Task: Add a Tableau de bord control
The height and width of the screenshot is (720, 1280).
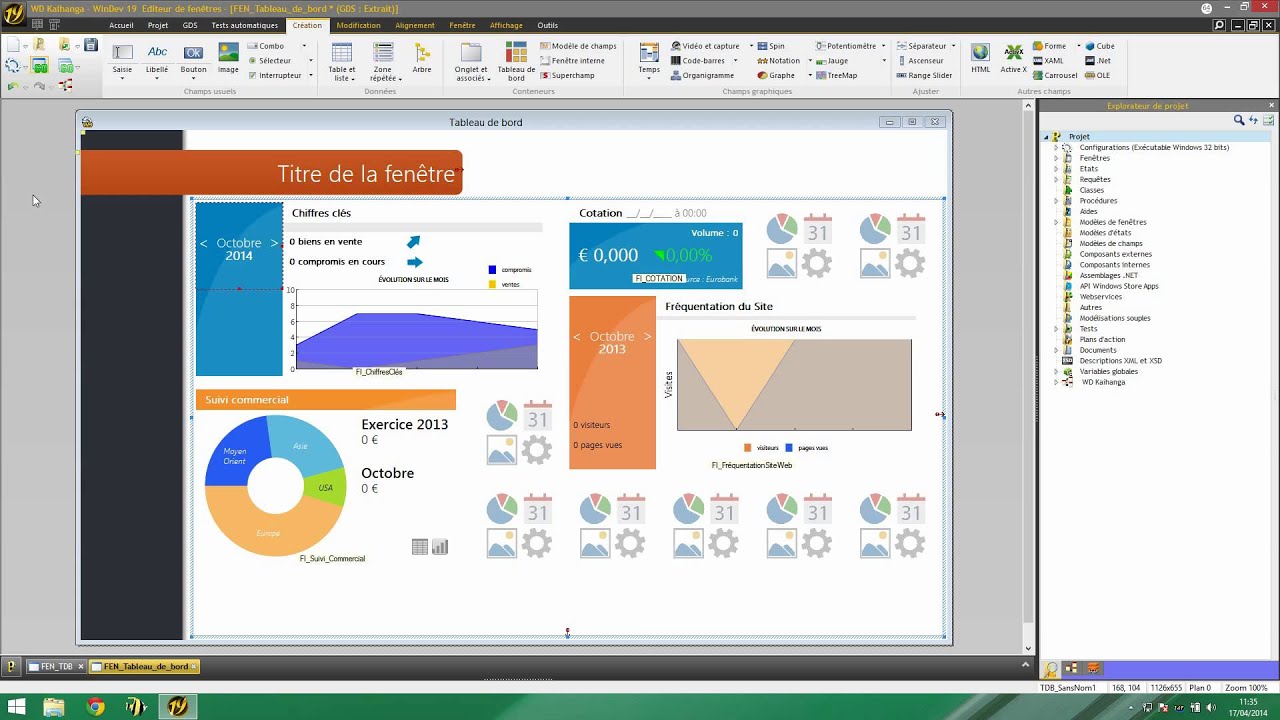Action: [x=516, y=62]
